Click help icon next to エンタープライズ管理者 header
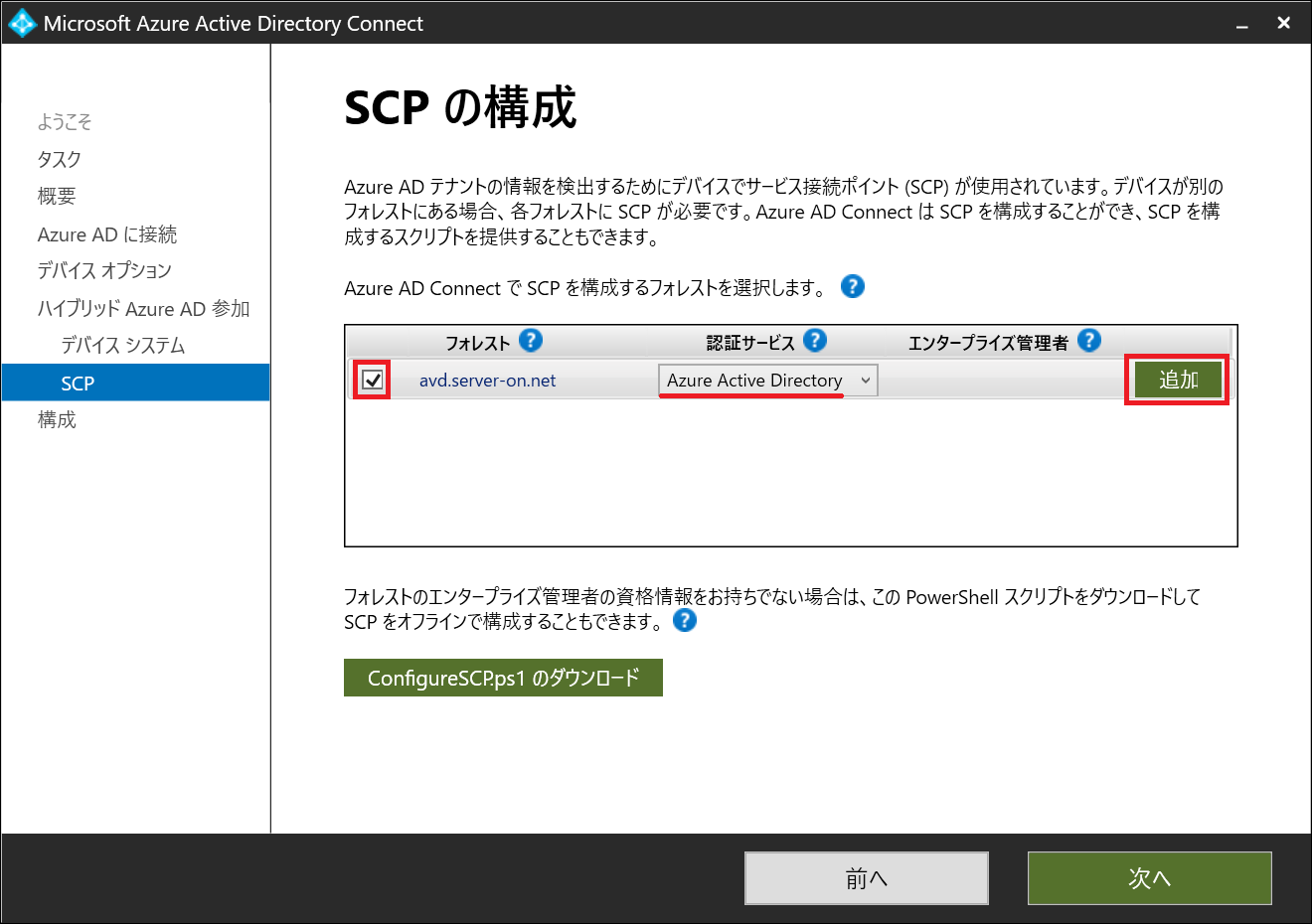Image resolution: width=1312 pixels, height=924 pixels. click(1088, 340)
